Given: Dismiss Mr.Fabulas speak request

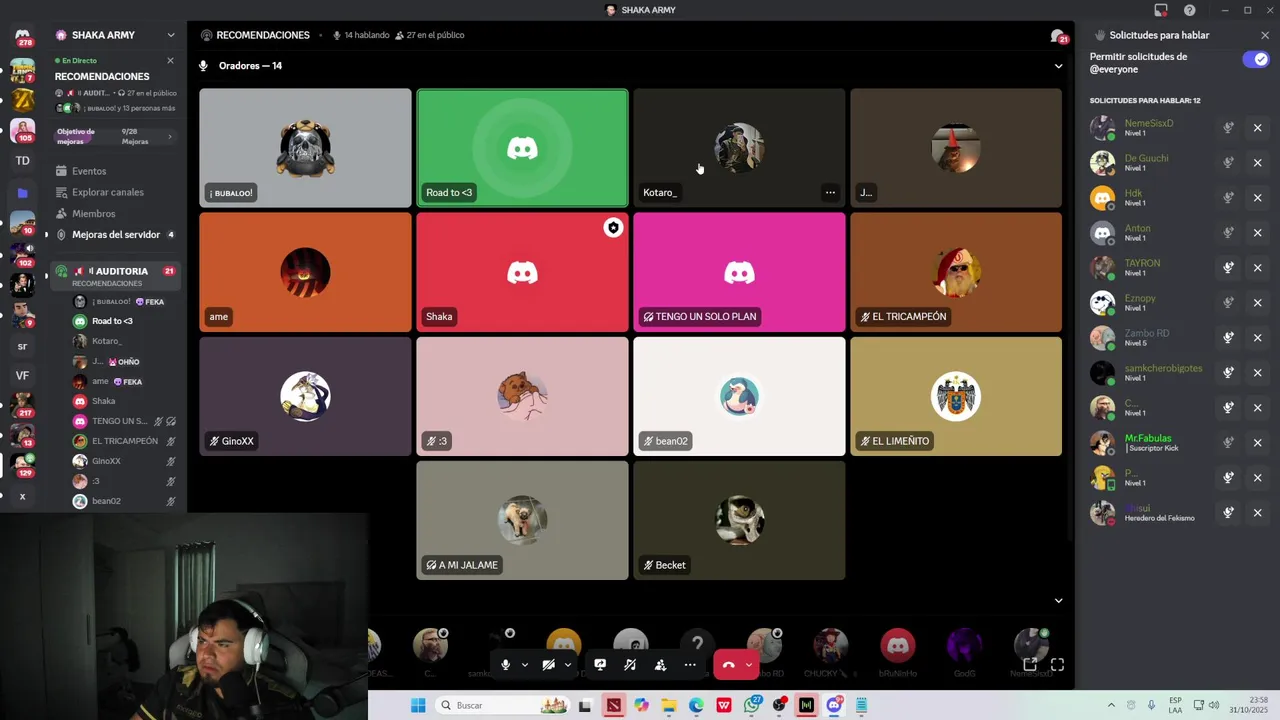Looking at the screenshot, I should tap(1258, 443).
